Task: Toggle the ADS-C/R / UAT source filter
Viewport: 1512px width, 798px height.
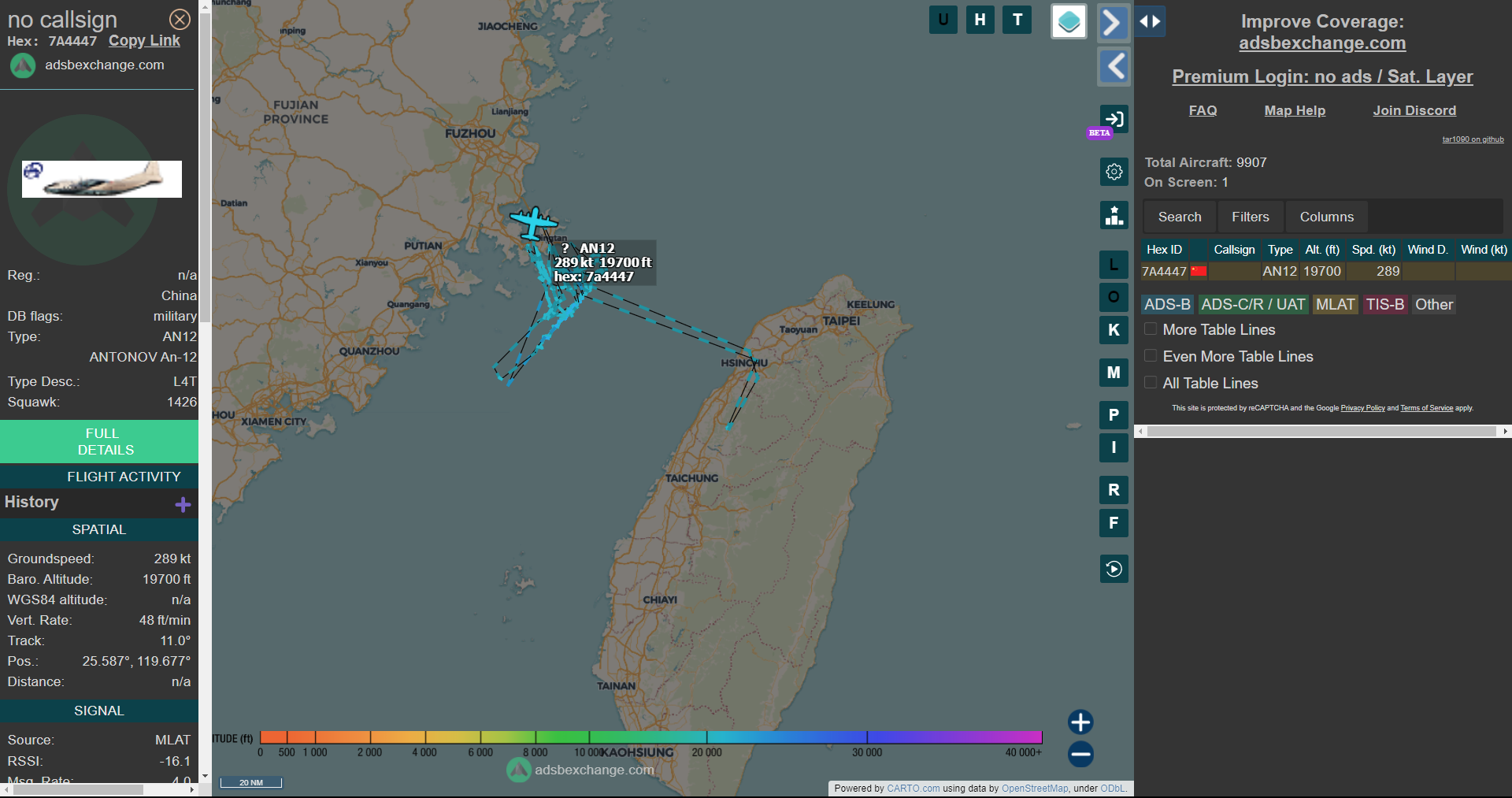Action: [x=1253, y=305]
